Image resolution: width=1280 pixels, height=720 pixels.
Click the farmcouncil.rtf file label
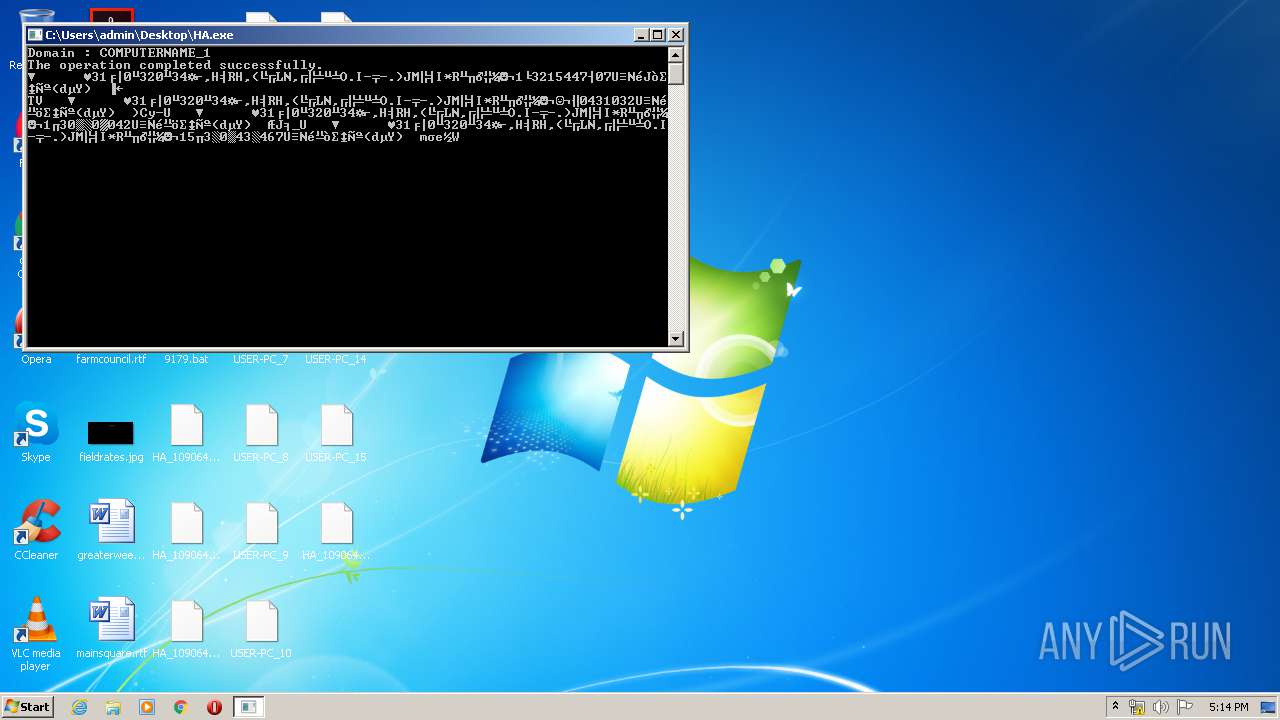(111, 359)
